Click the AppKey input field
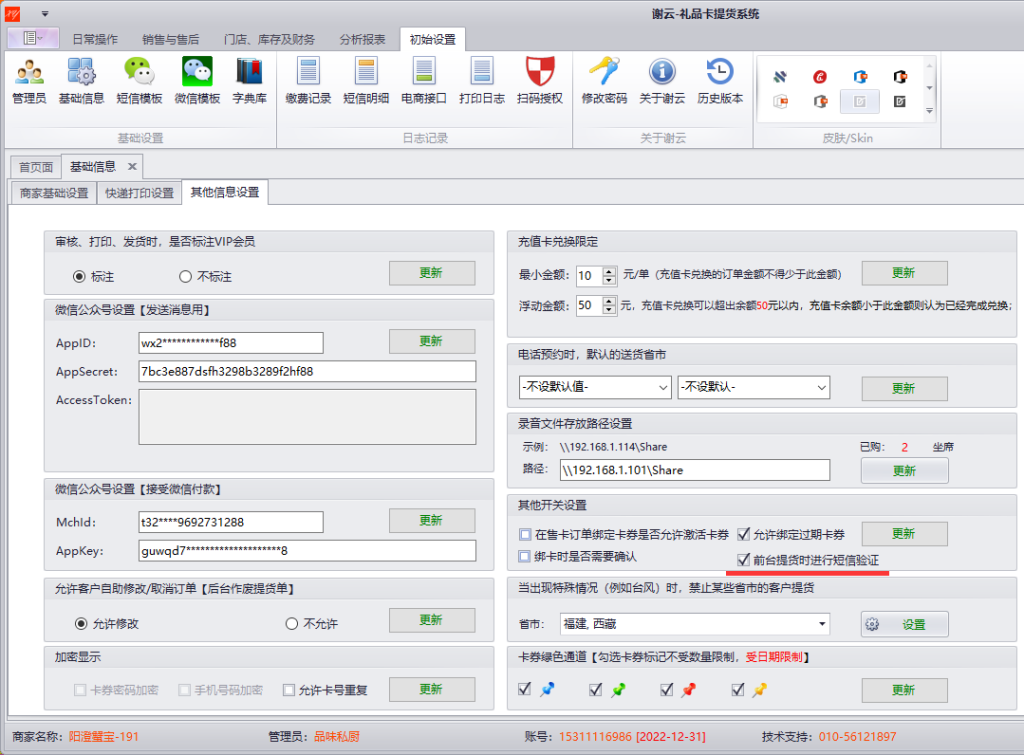This screenshot has width=1024, height=755. coord(307,551)
